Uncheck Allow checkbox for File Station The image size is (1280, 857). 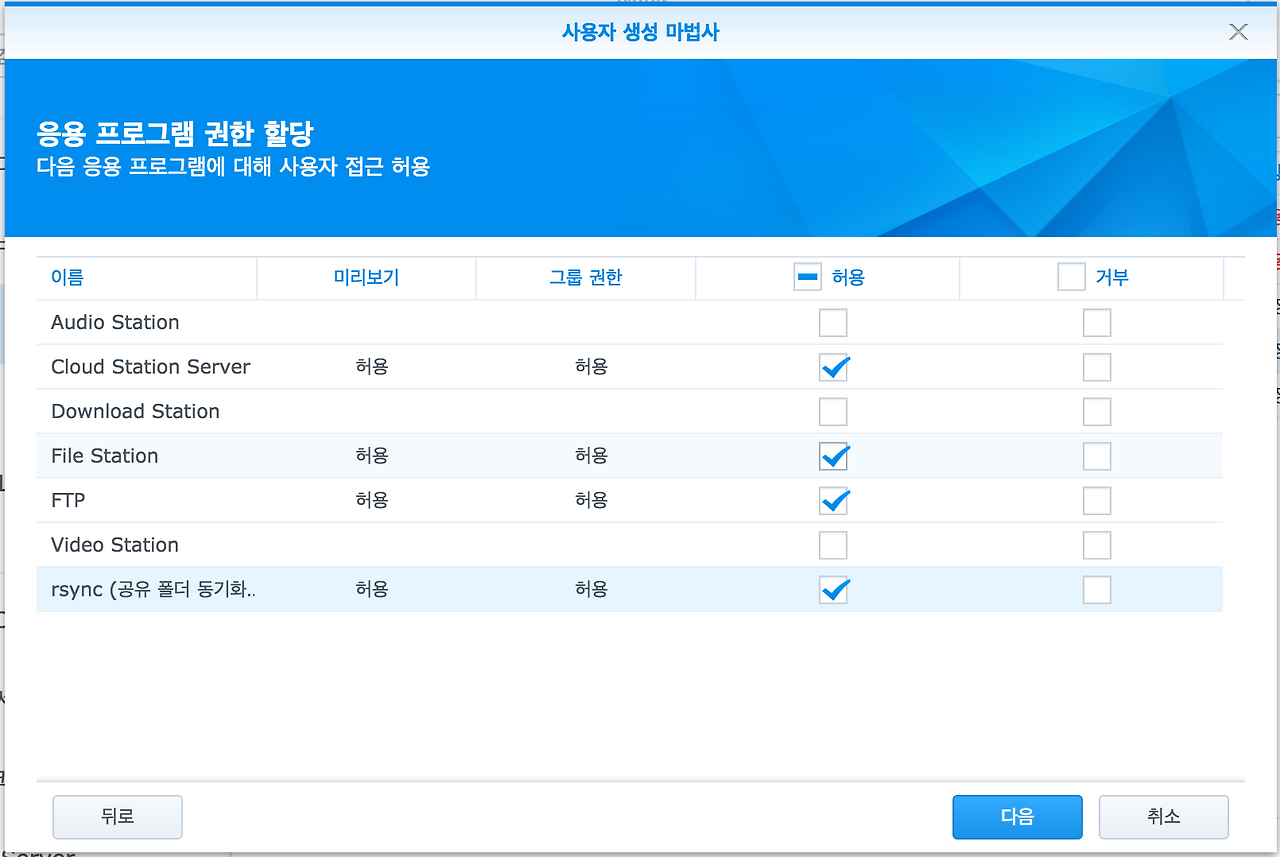pyautogui.click(x=833, y=456)
